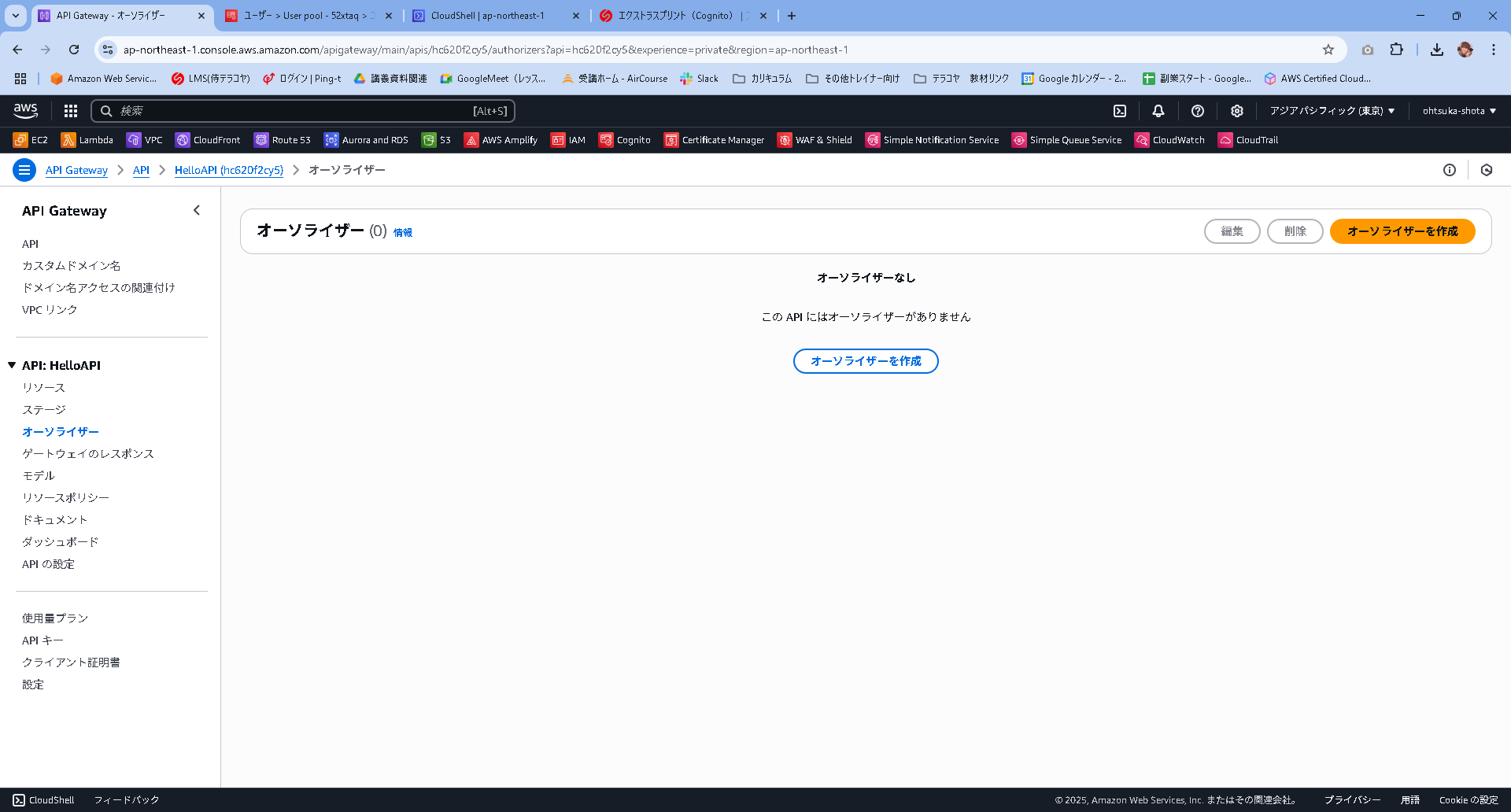The width and height of the screenshot is (1511, 812).
Task: Click the 情報 link next to オーソライザー
Action: tap(404, 232)
